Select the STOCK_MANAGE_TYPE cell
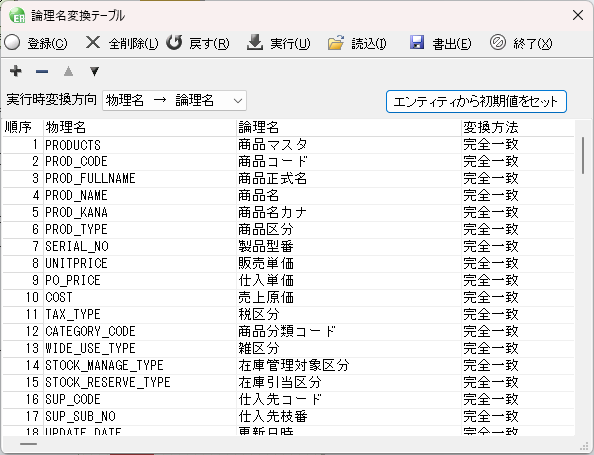Screen dimensions: 594x455 (x=139, y=366)
